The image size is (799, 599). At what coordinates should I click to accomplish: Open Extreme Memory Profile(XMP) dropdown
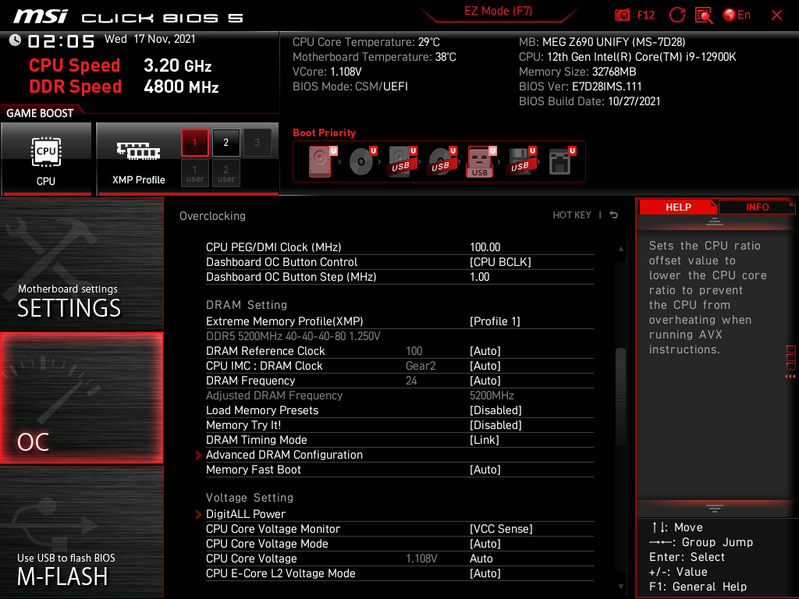(x=495, y=321)
